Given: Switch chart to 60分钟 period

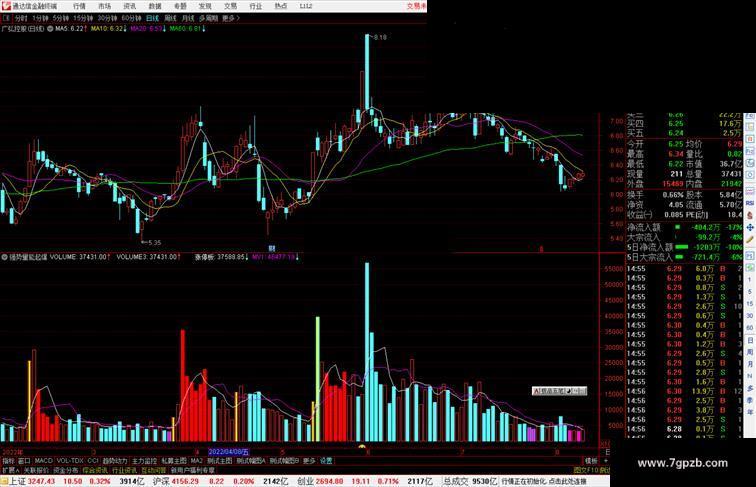Looking at the screenshot, I should click(x=131, y=18).
